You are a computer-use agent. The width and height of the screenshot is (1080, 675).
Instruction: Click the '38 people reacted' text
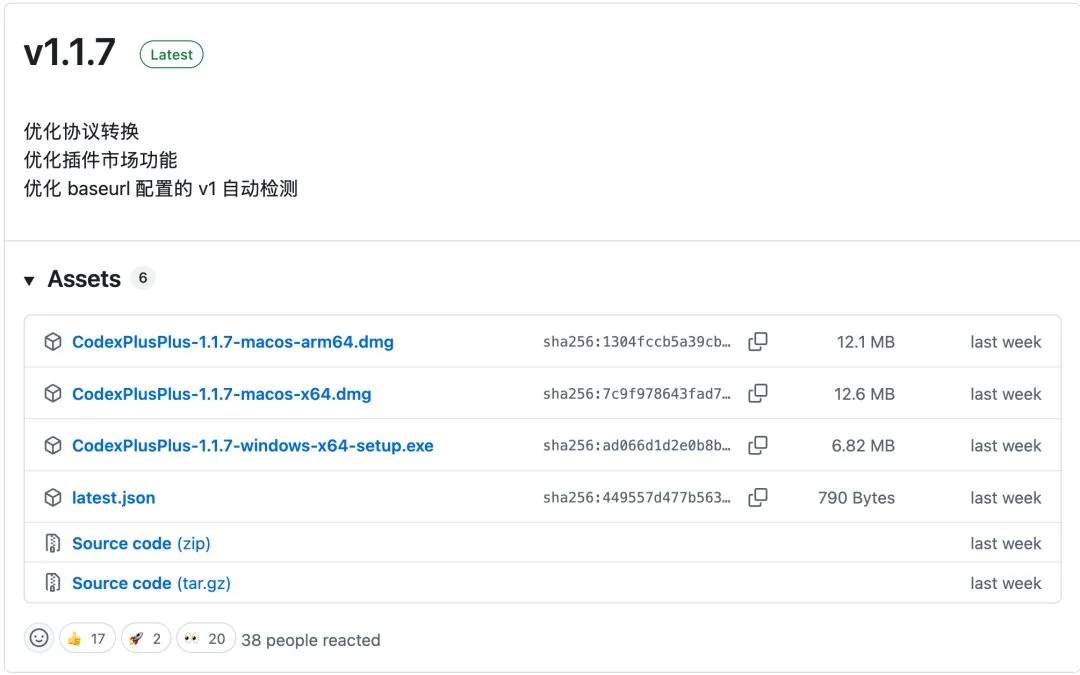[x=311, y=640]
